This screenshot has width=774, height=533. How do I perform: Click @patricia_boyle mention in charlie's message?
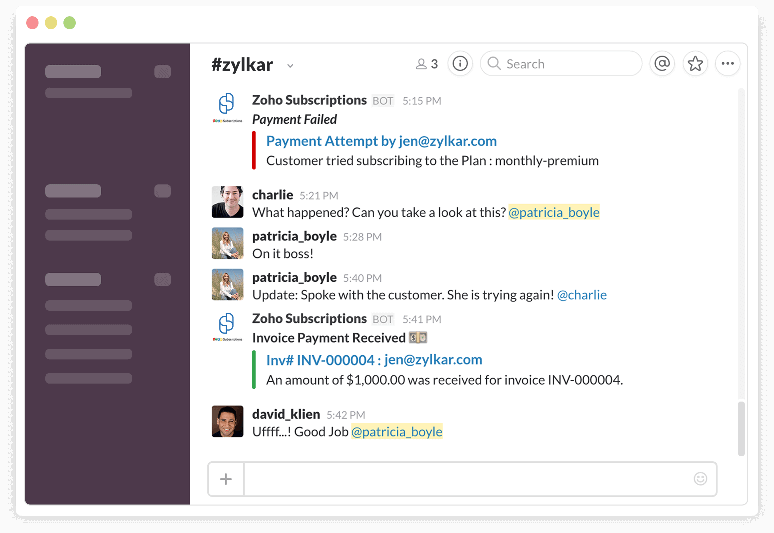[x=554, y=212]
